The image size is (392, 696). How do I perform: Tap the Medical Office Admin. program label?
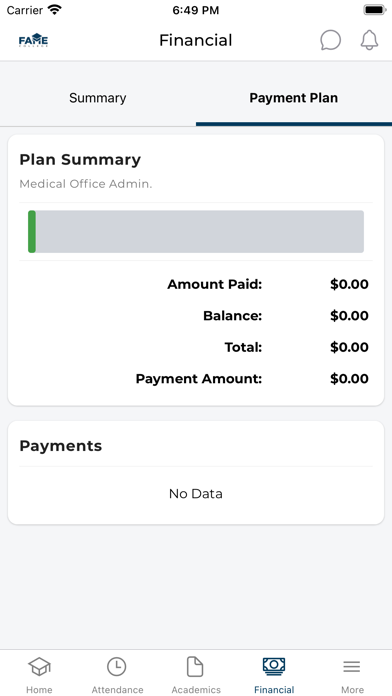coord(86,184)
